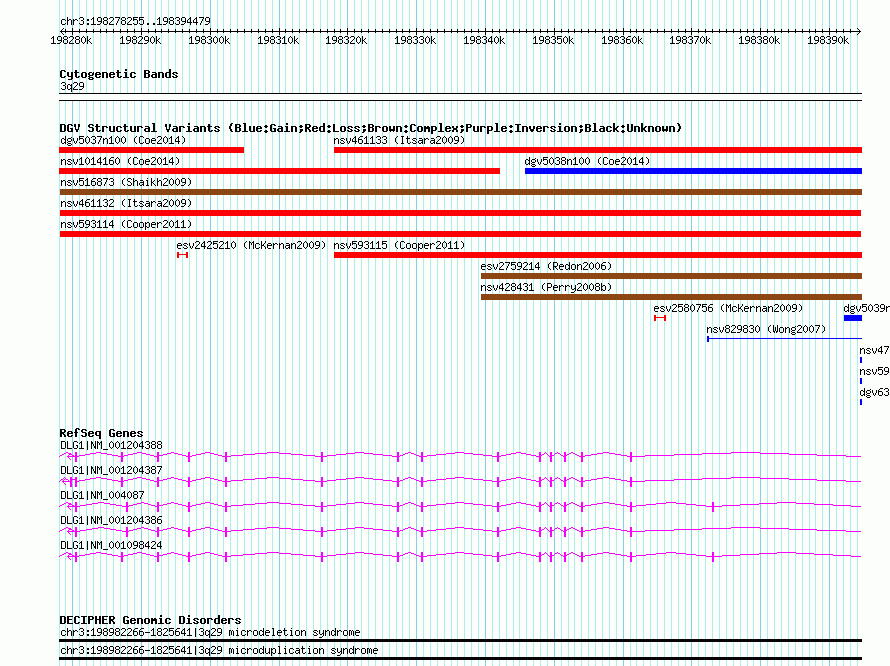Viewport: 890px width, 666px height.
Task: Click the 198290k ruler position label
Action: pyautogui.click(x=140, y=40)
